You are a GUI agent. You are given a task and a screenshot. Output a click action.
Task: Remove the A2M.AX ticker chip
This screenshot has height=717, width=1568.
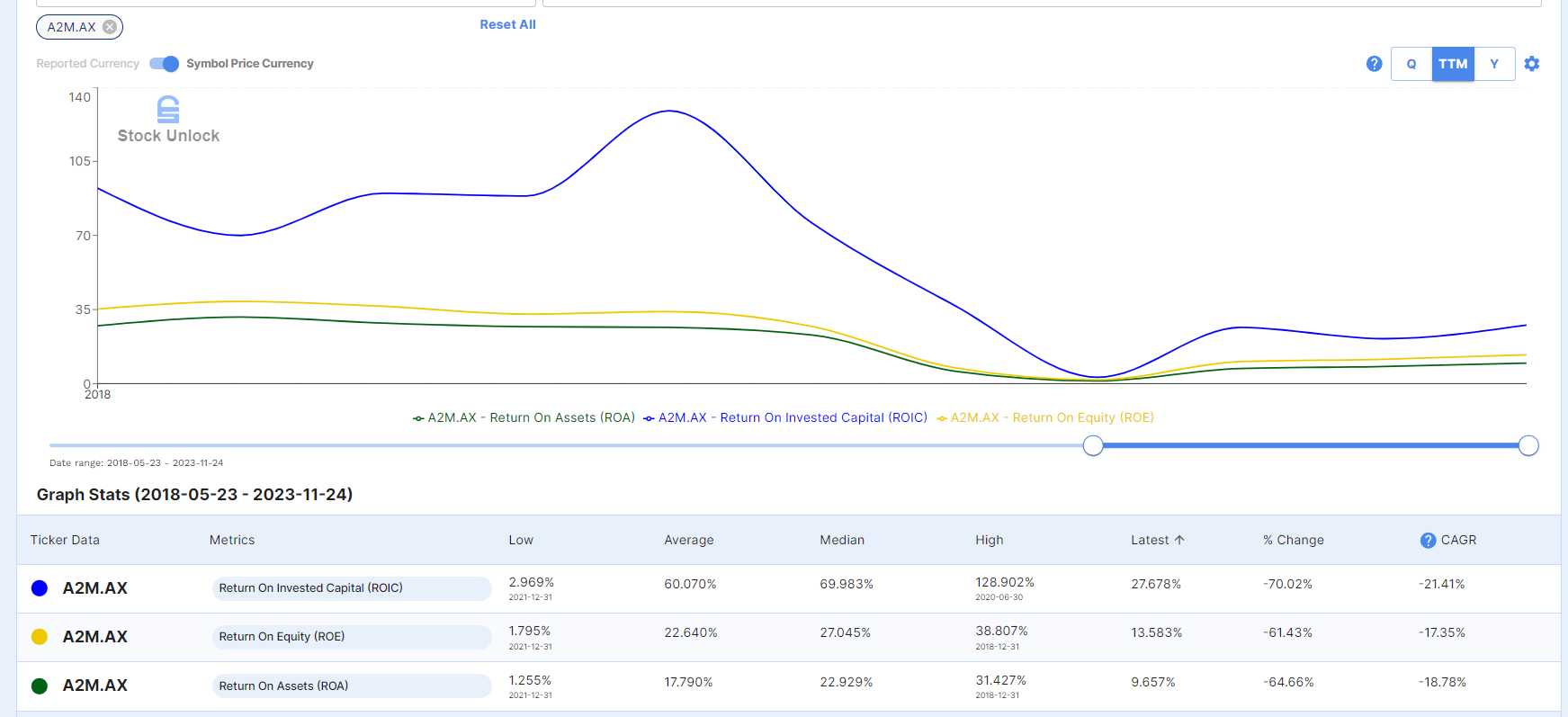pos(110,27)
